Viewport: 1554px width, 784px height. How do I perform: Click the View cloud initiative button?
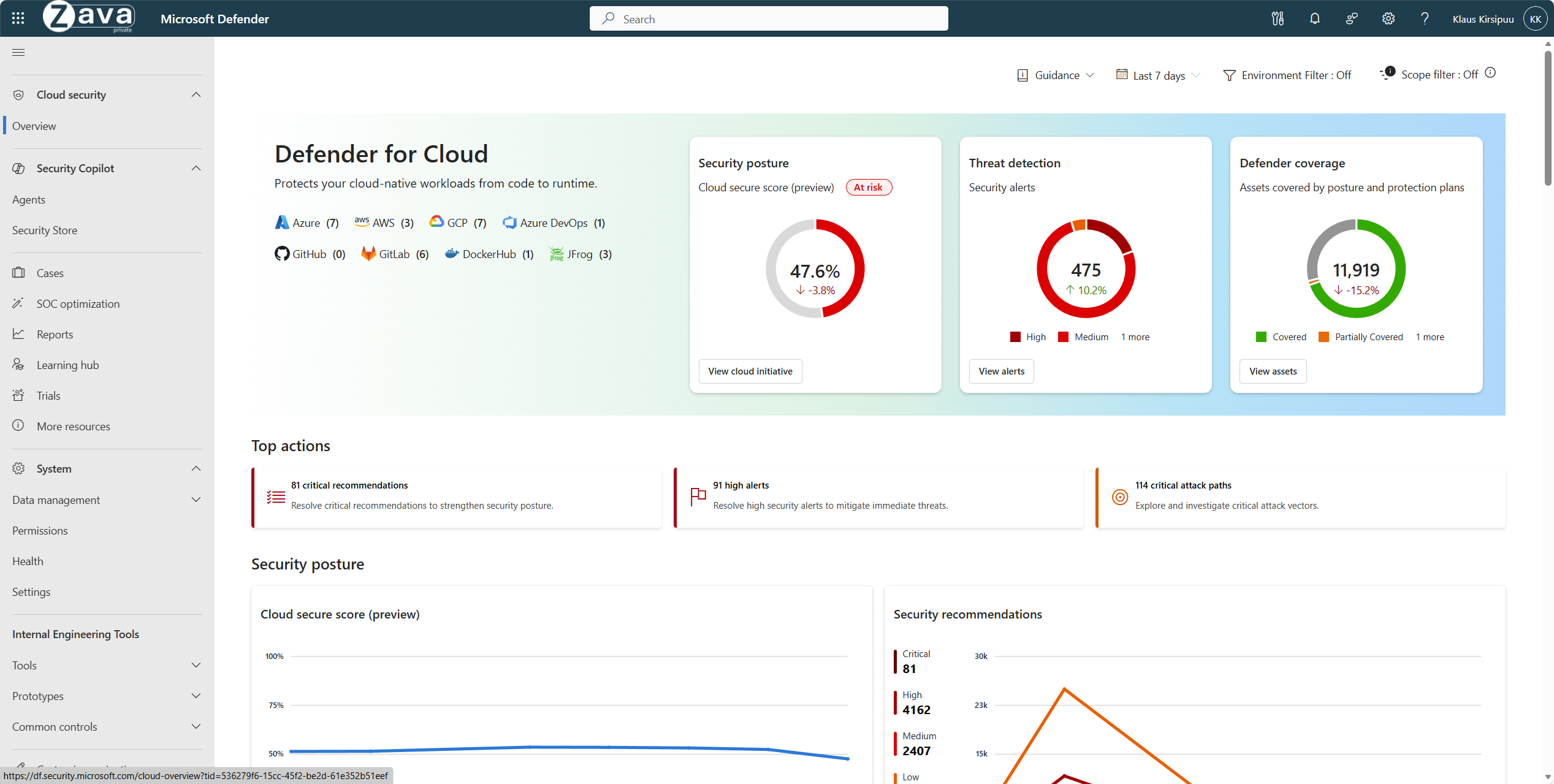(750, 371)
